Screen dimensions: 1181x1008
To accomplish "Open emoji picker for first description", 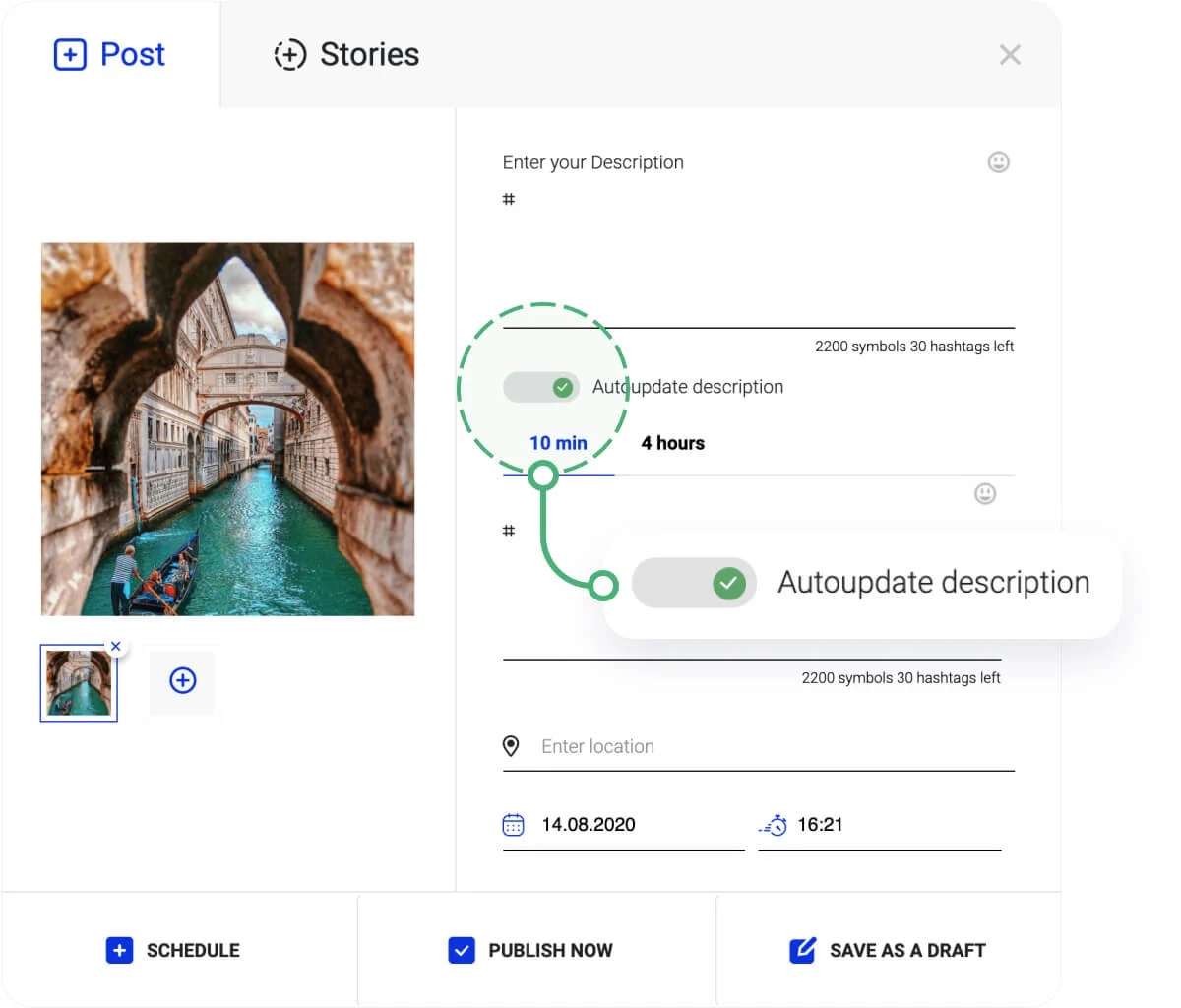I will [x=998, y=162].
